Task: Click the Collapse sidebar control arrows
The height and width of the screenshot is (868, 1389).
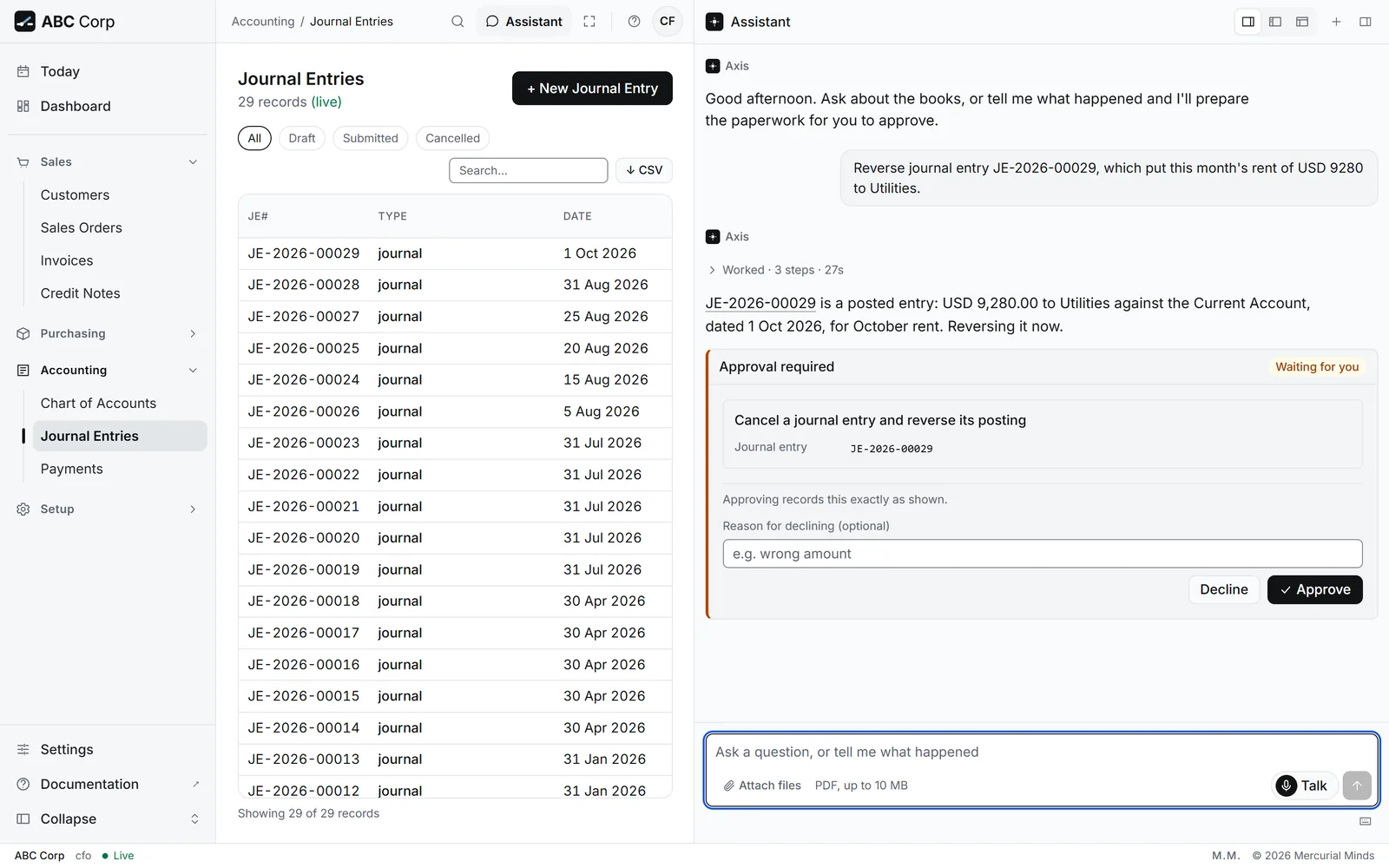Action: pos(194,819)
